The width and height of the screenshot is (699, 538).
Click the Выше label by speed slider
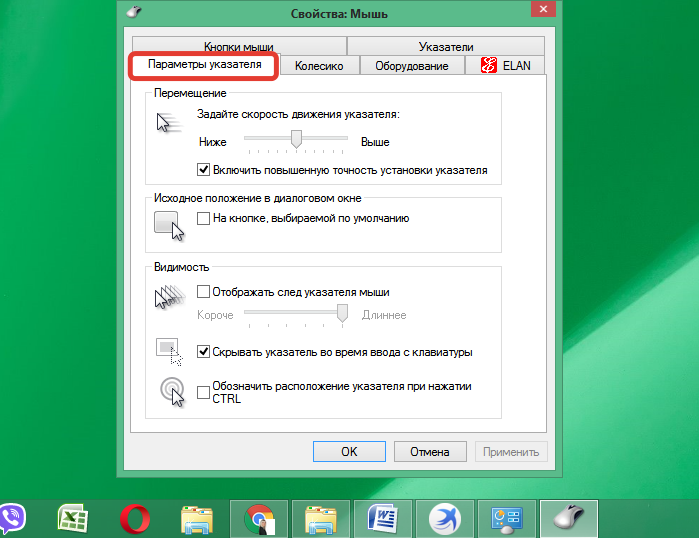click(x=375, y=142)
